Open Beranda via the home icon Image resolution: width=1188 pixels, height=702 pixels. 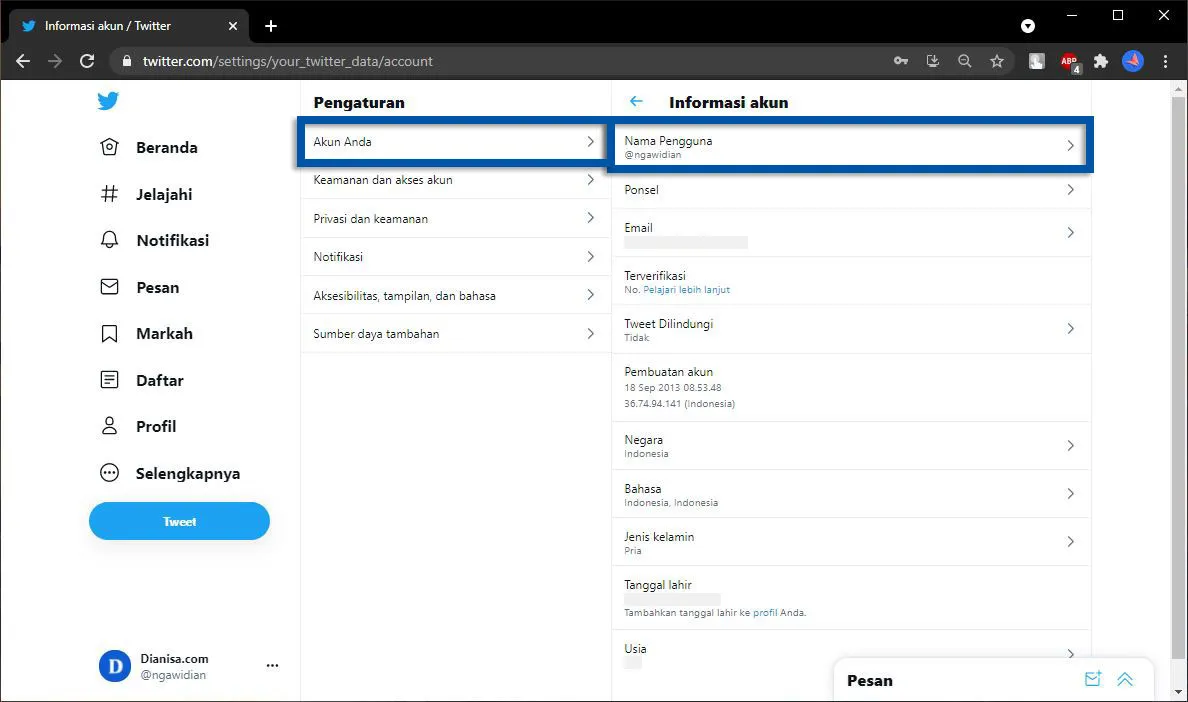108,147
